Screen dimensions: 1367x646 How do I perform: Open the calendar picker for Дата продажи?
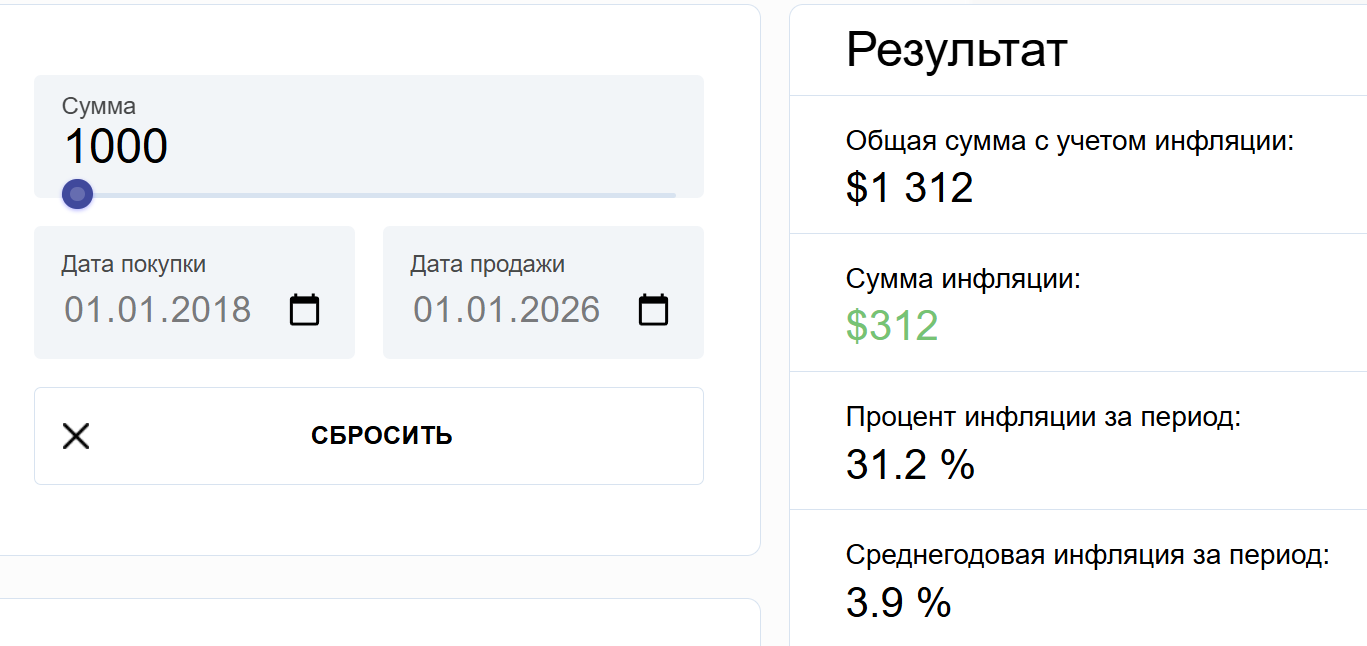653,310
